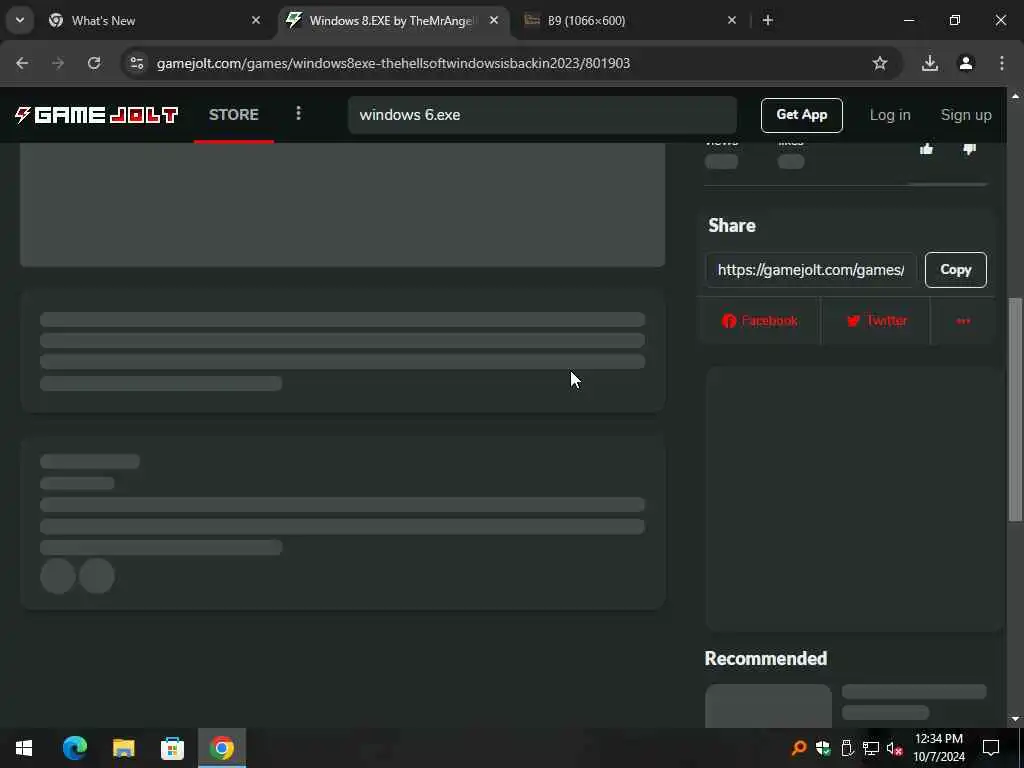Screen dimensions: 1024x768
Task: Open a new browser tab
Action: [768, 20]
